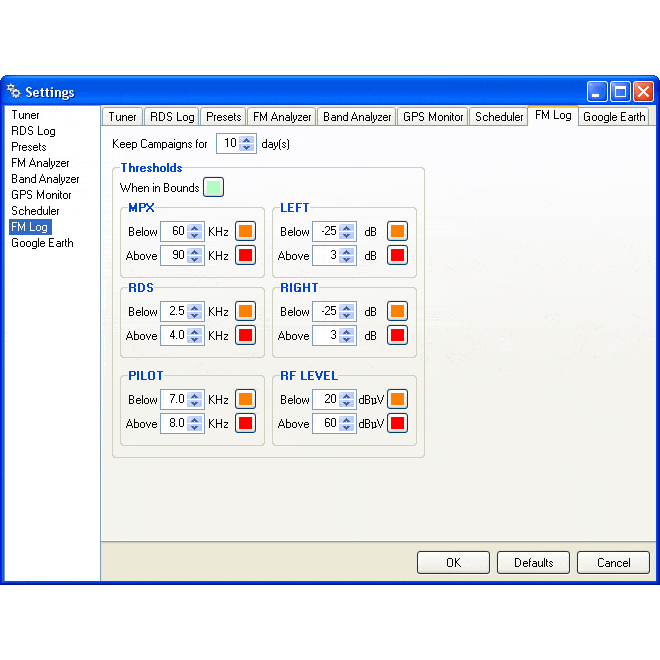Switch to the FM Analyzer tab
Screen dimensions: 660x660
pos(282,117)
